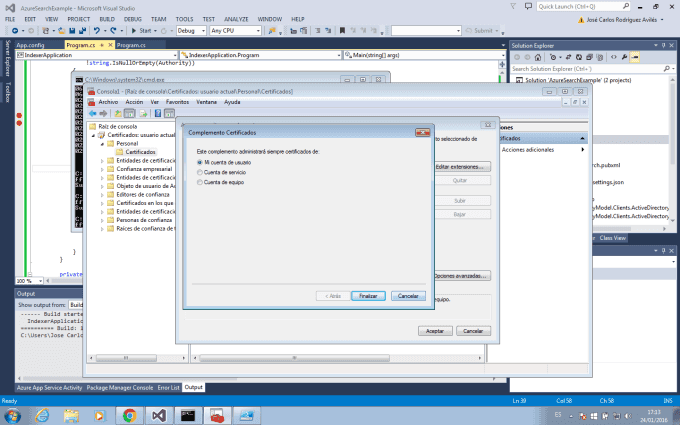Click the Finalizar button
The width and height of the screenshot is (680, 425).
(x=368, y=296)
